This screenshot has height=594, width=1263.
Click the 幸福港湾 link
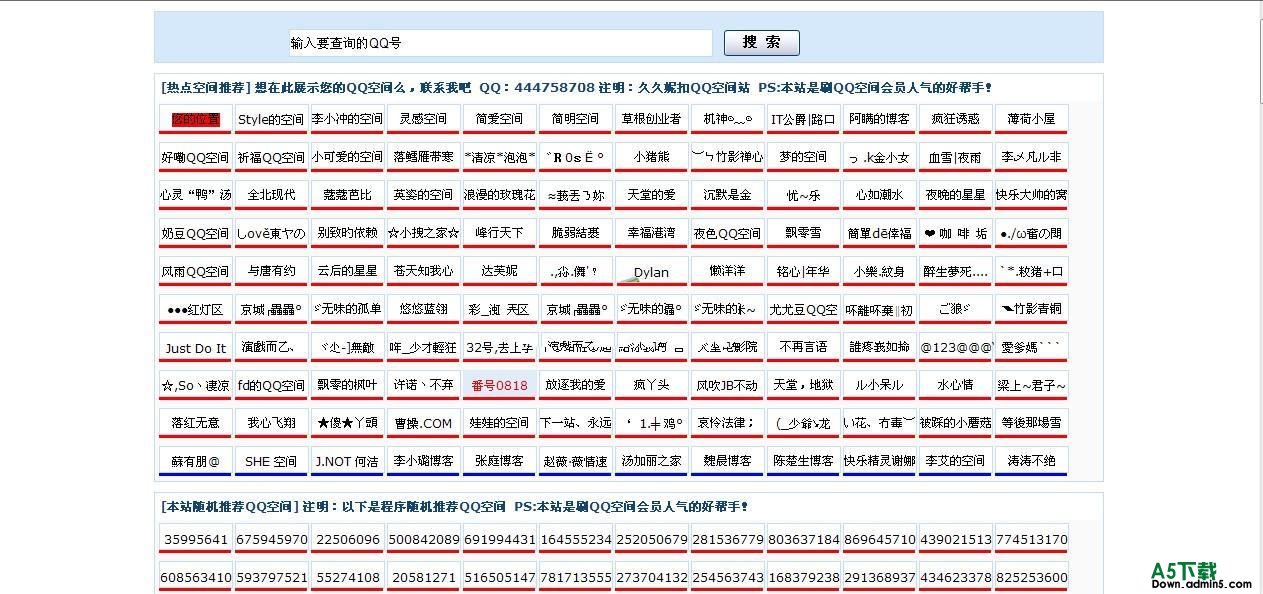pyautogui.click(x=651, y=233)
